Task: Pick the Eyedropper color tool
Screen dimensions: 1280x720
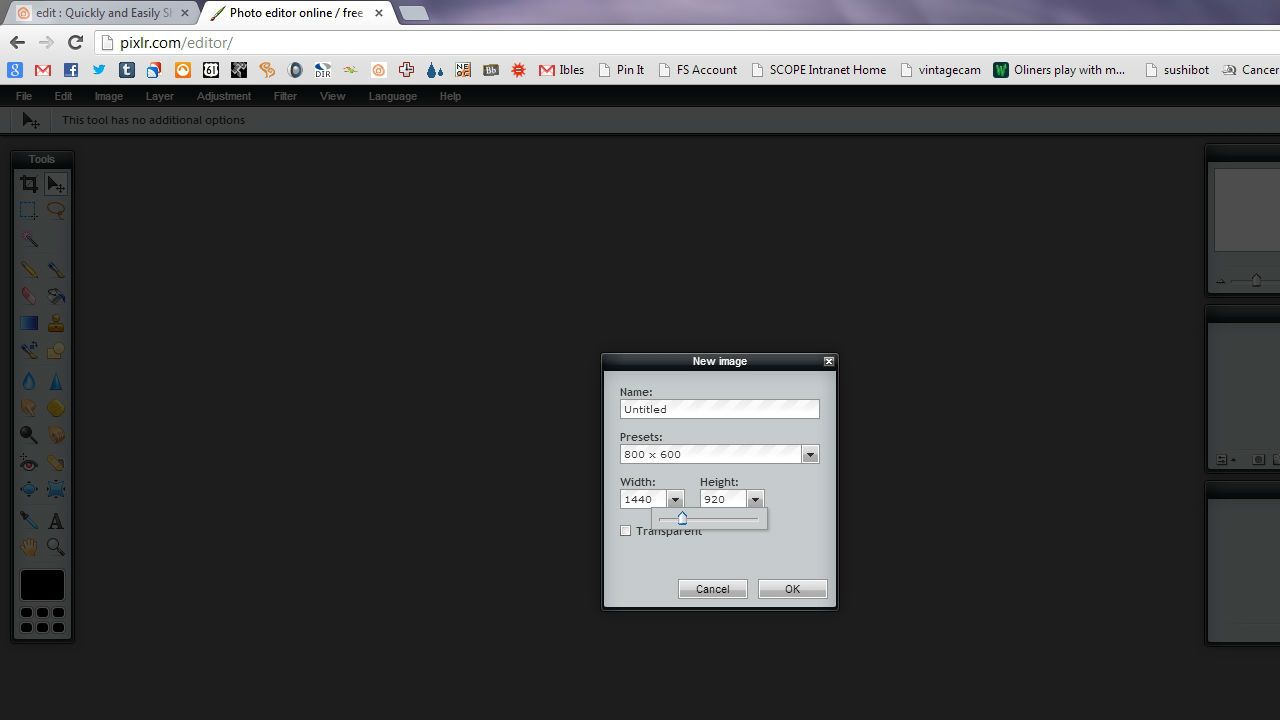Action: (x=28, y=520)
